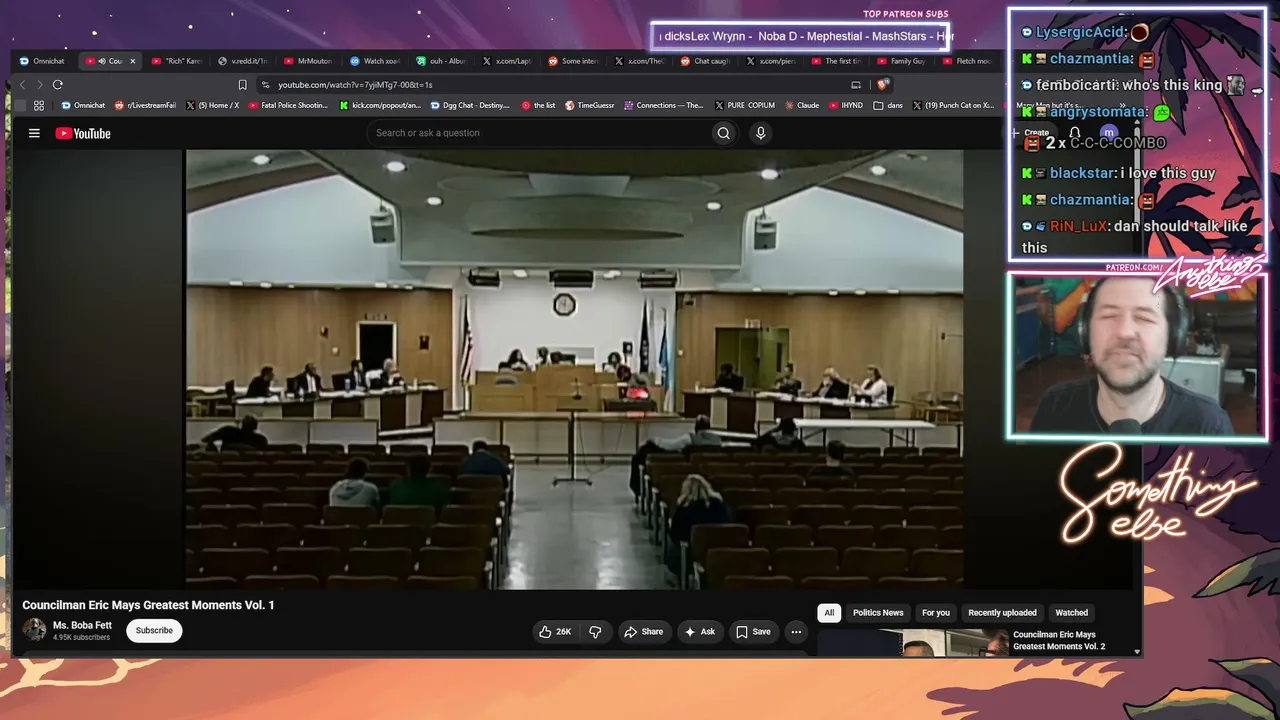Start voice search with the microphone icon
1280x720 pixels.
(x=761, y=133)
